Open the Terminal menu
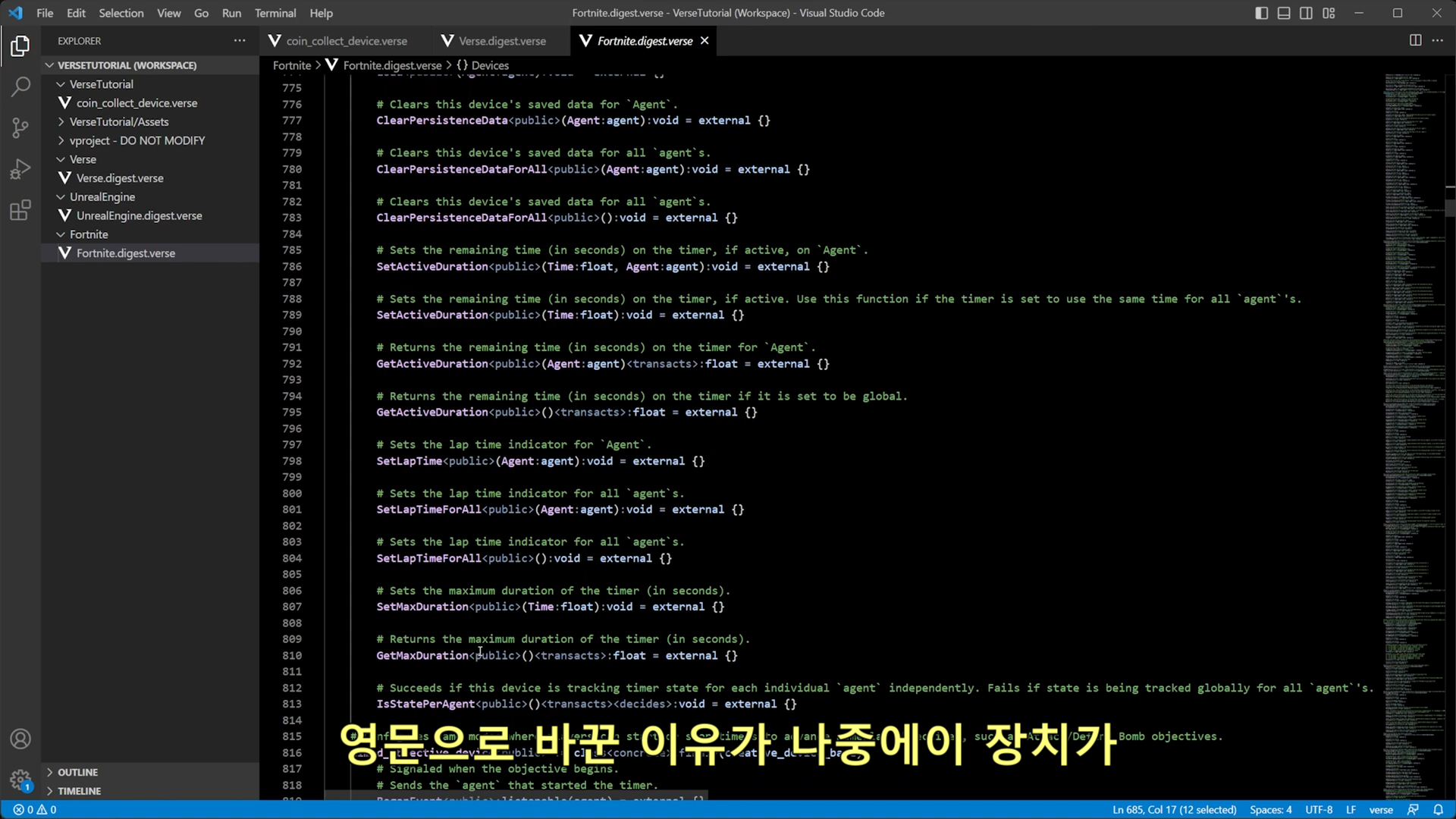Screen dimensions: 1456x819 click(275, 13)
